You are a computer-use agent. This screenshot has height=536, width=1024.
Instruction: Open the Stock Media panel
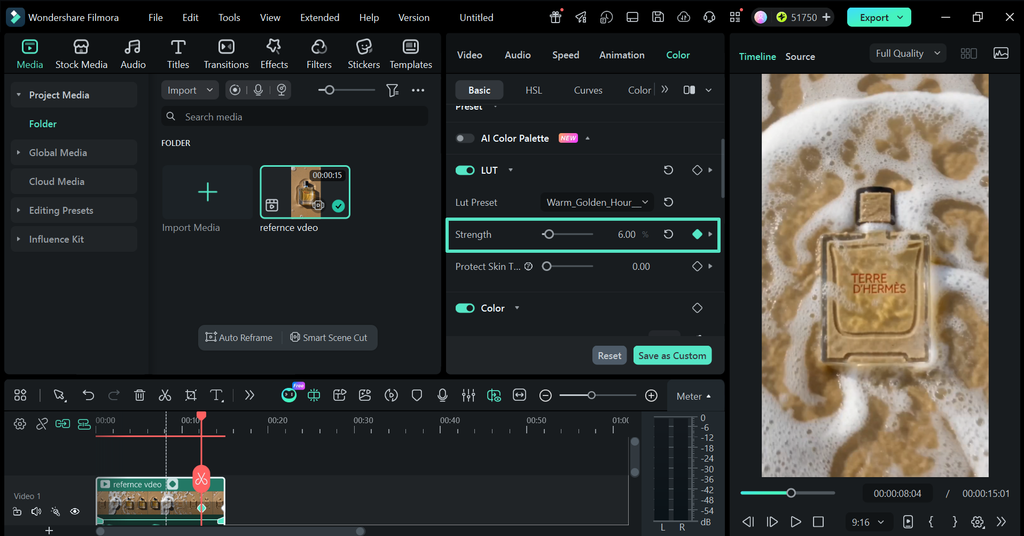(81, 54)
